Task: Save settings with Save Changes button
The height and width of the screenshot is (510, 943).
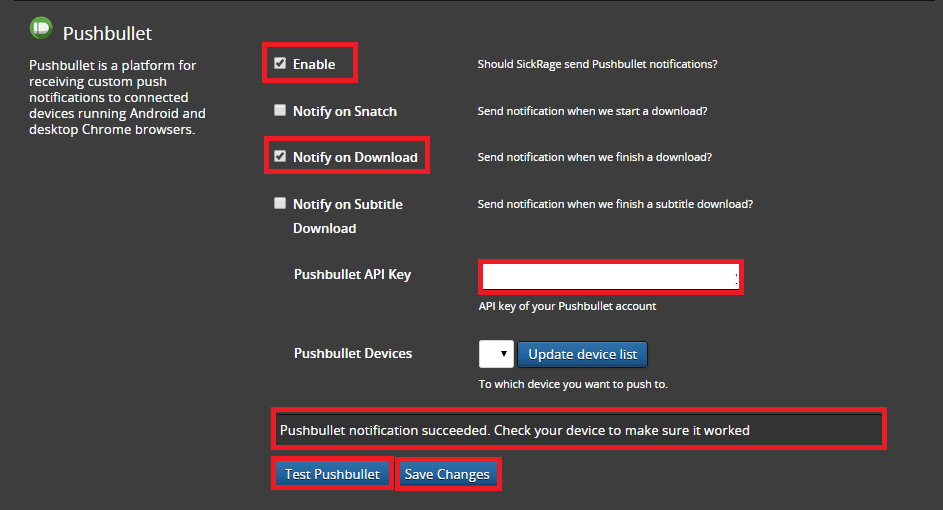Action: (x=447, y=474)
